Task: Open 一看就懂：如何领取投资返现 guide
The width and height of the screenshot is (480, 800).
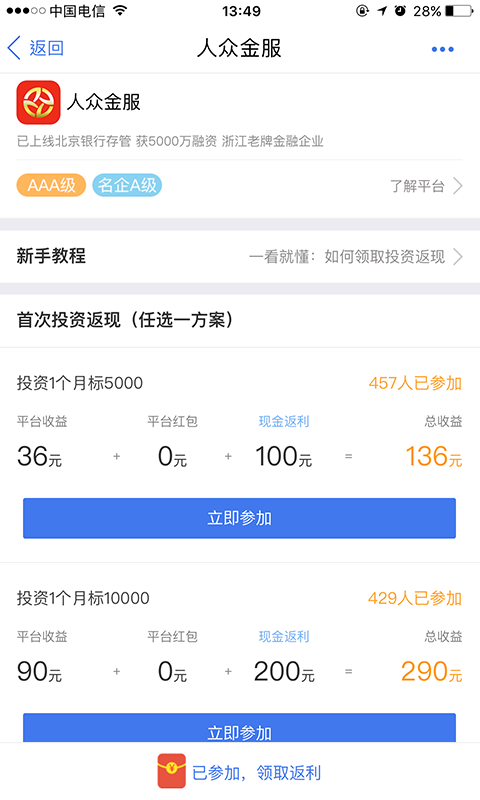Action: click(347, 257)
